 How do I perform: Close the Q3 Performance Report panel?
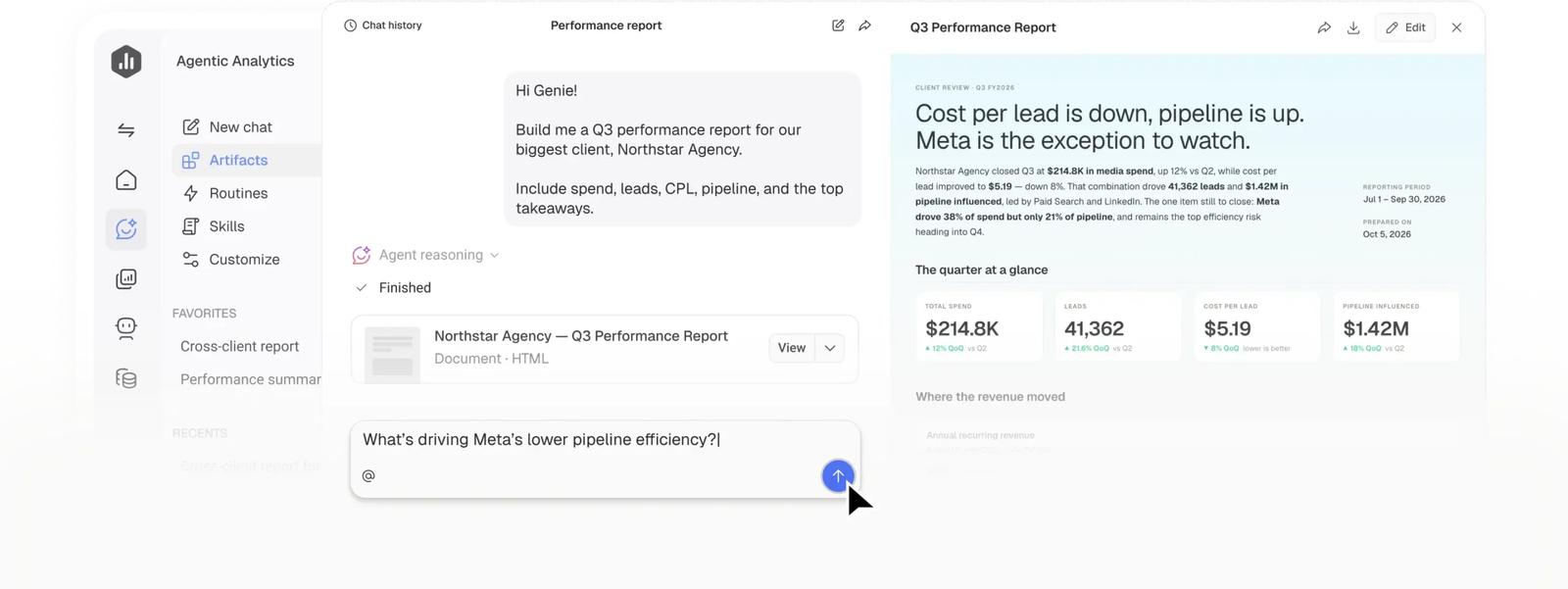point(1456,27)
